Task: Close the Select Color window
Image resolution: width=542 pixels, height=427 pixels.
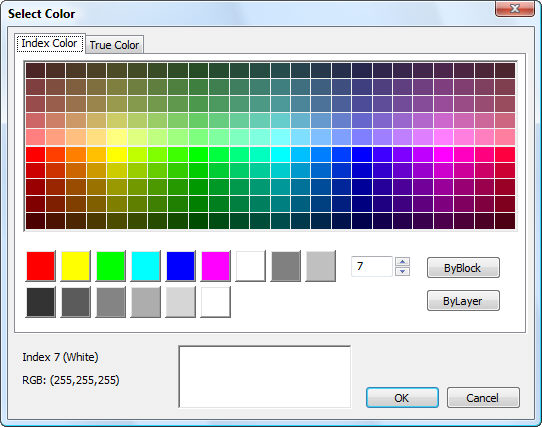Action: click(x=515, y=9)
